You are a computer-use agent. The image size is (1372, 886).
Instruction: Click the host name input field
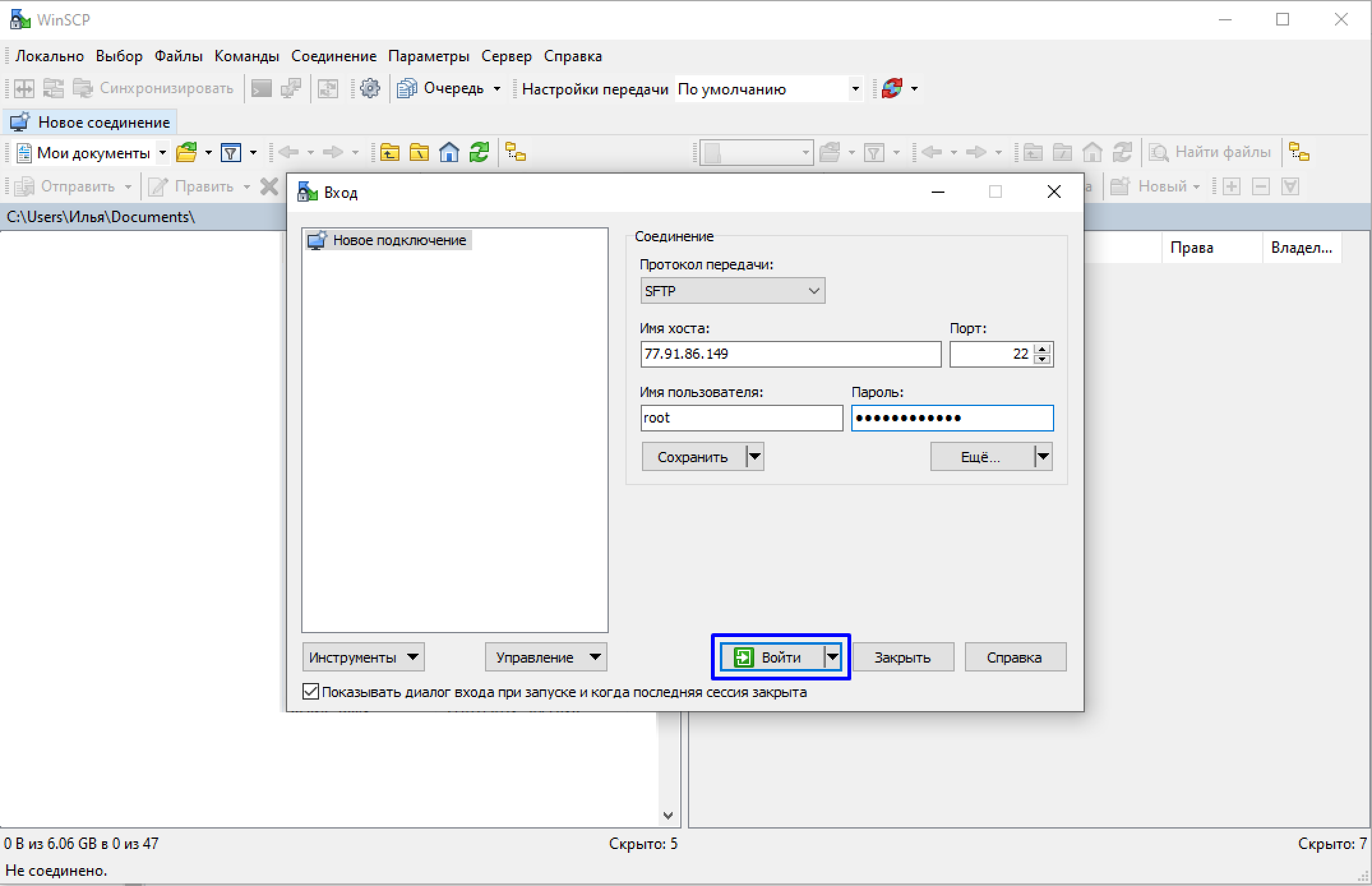tap(790, 354)
